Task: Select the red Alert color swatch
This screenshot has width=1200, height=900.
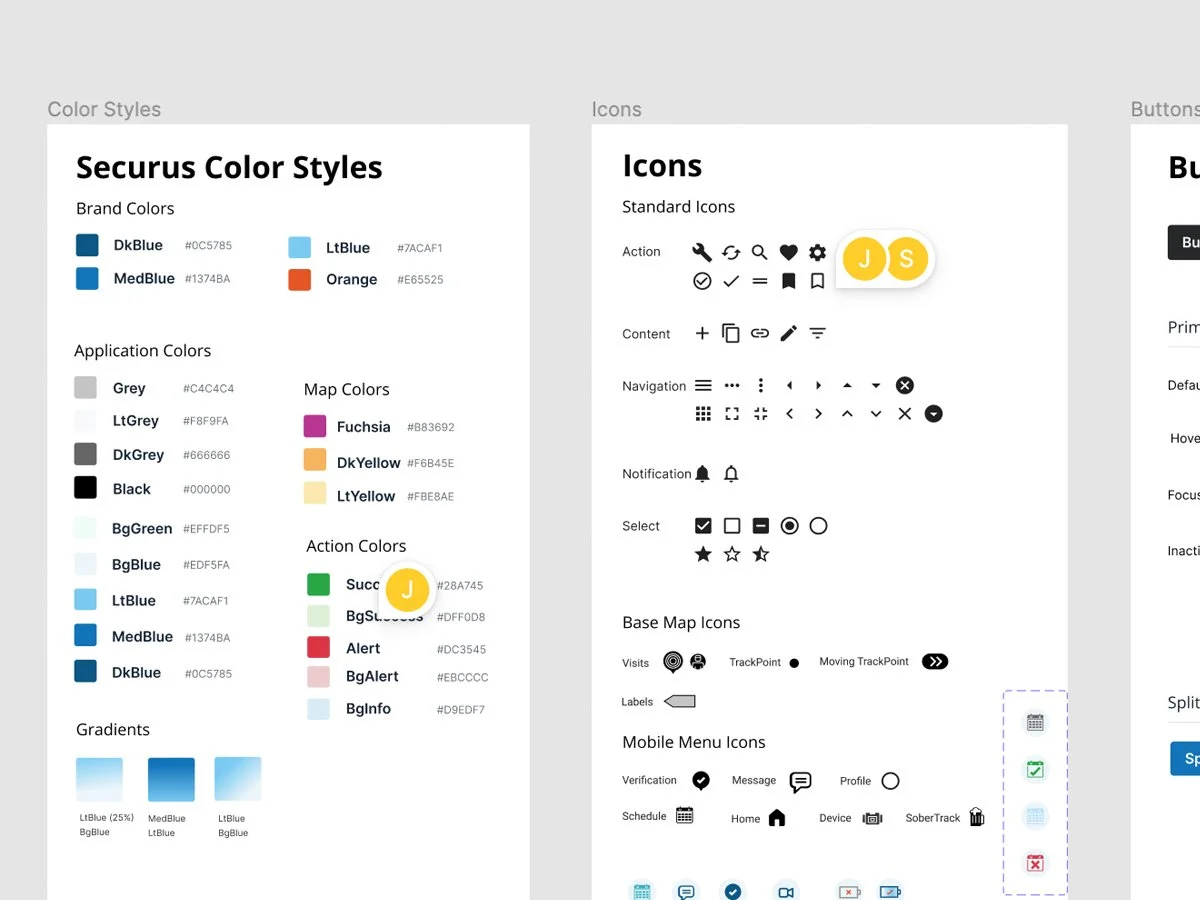Action: click(318, 647)
